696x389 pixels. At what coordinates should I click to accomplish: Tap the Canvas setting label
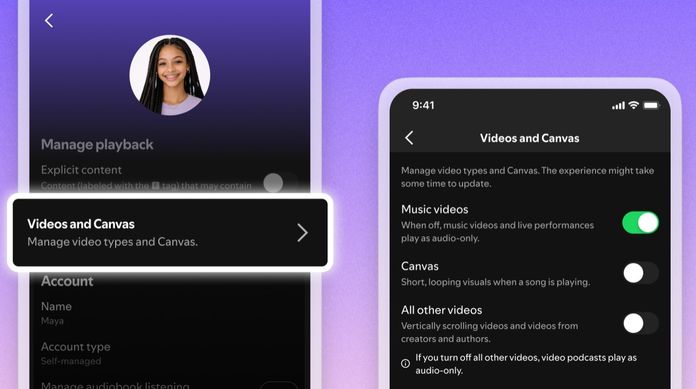(x=419, y=266)
